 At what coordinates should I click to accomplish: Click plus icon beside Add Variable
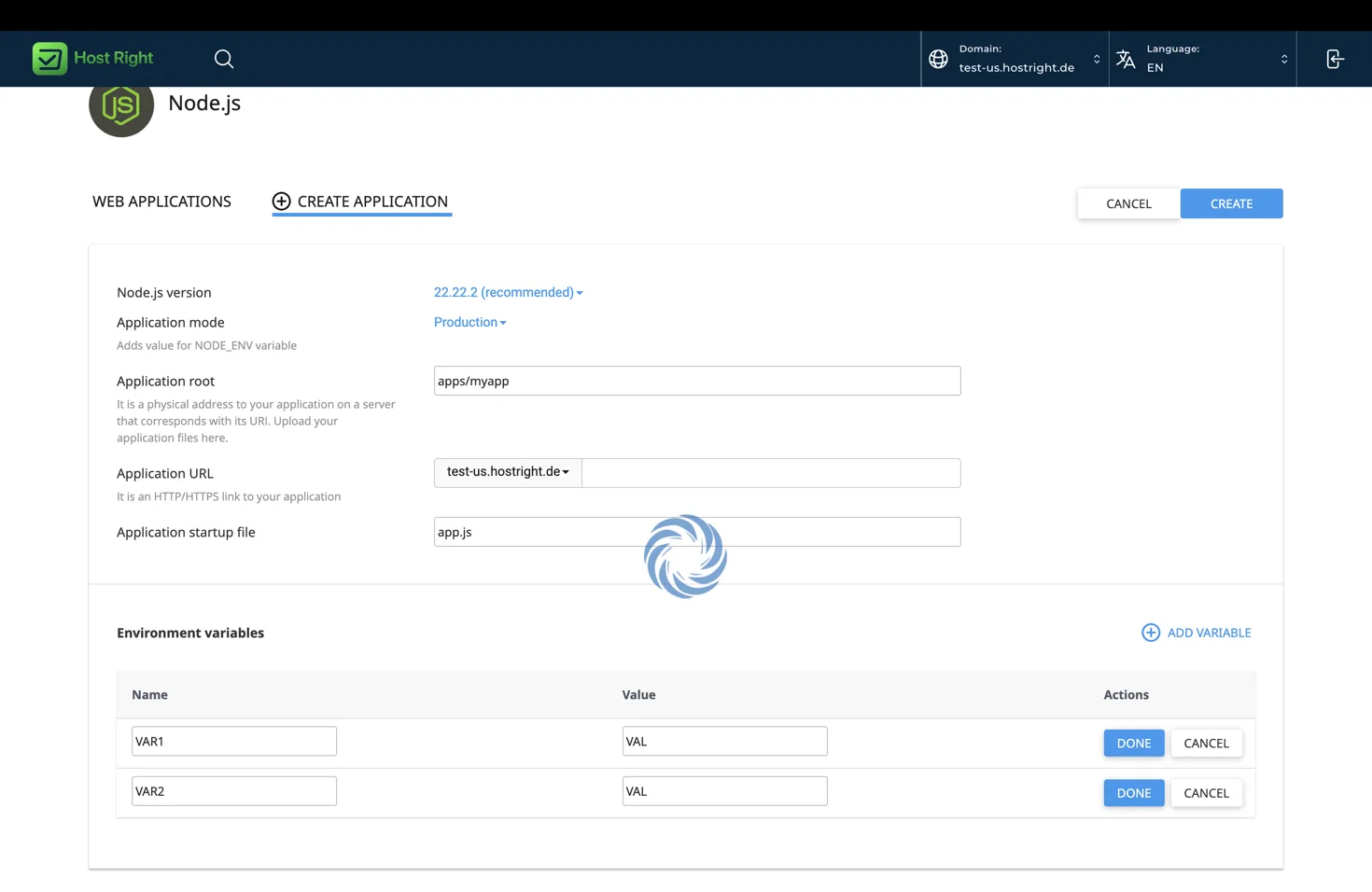[x=1151, y=633]
